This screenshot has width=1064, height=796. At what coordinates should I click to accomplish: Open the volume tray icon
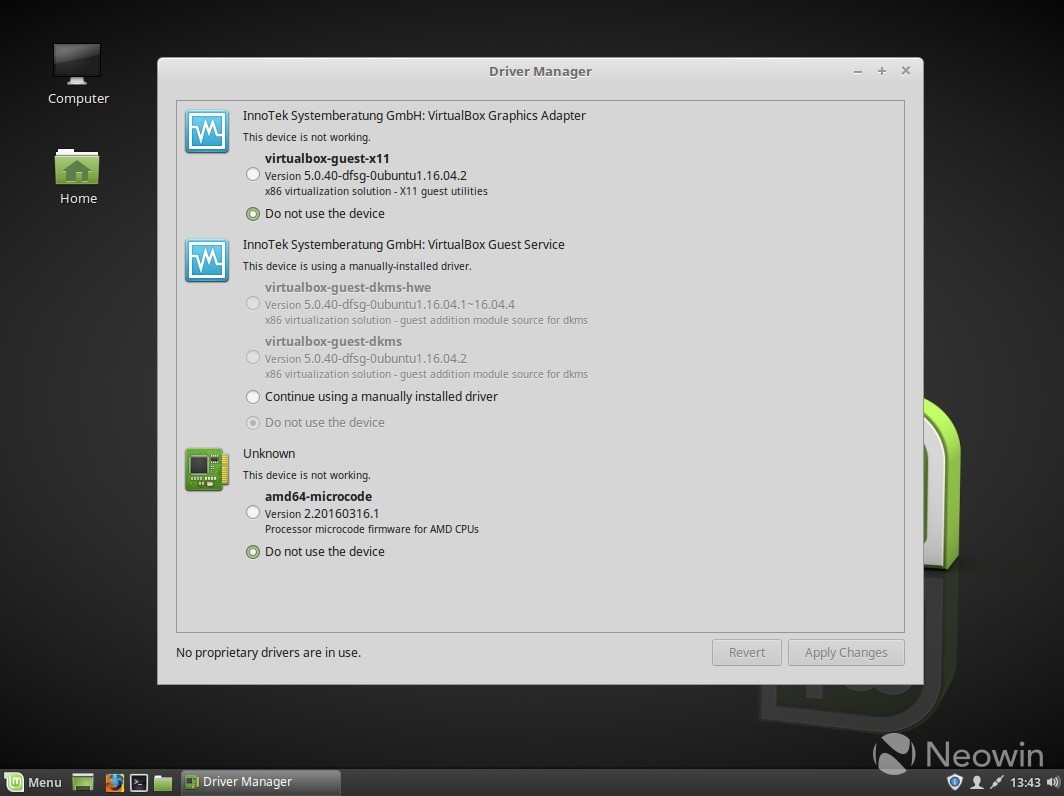pos(1053,782)
